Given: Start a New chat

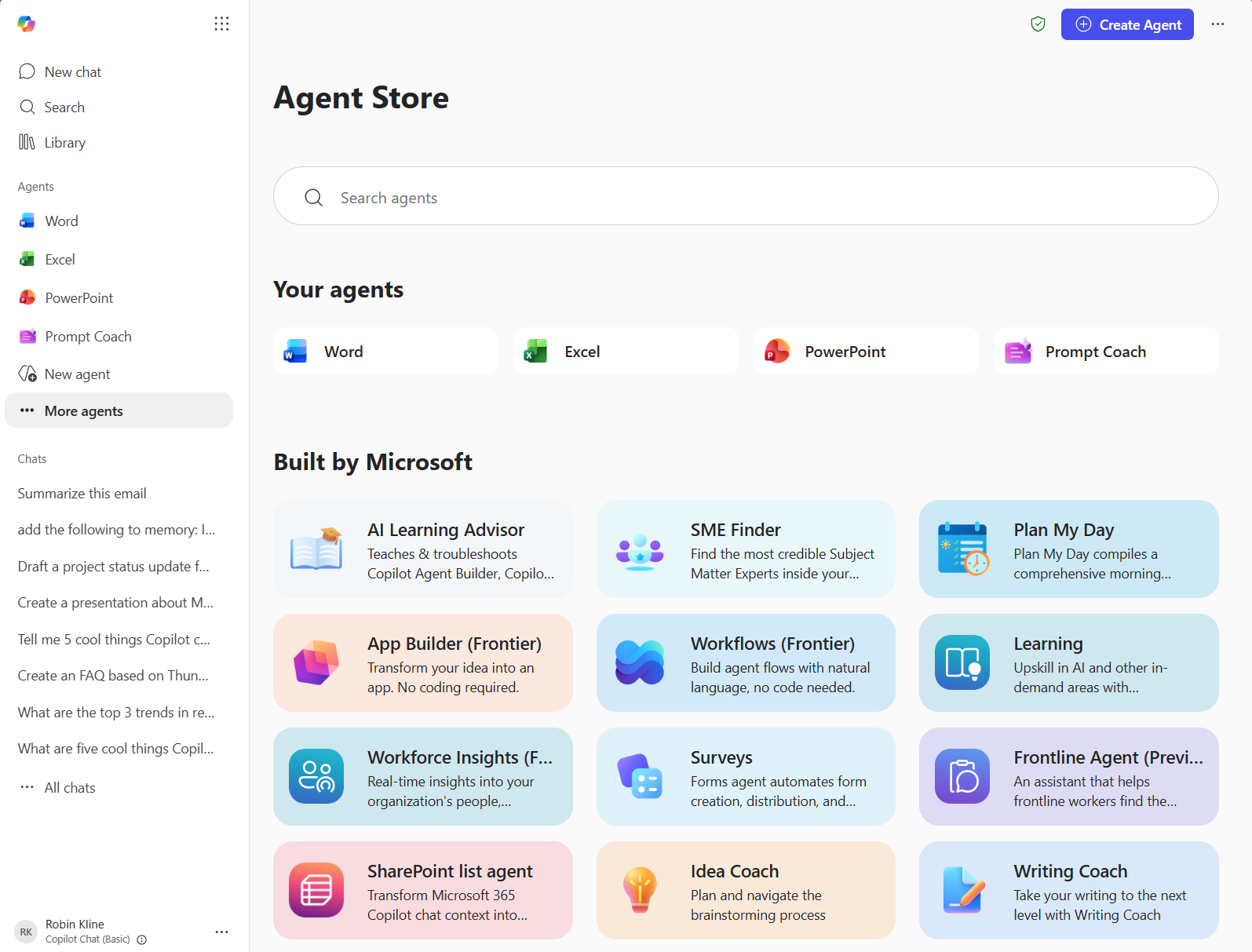Looking at the screenshot, I should [x=119, y=71].
